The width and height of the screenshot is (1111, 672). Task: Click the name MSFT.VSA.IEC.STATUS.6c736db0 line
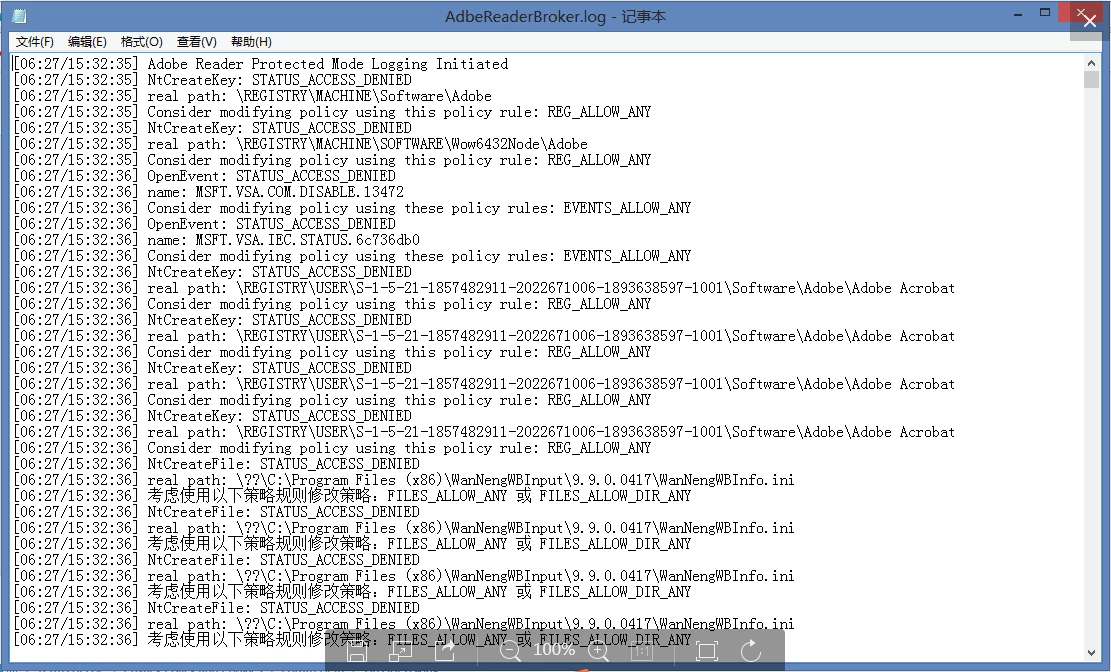click(x=283, y=240)
